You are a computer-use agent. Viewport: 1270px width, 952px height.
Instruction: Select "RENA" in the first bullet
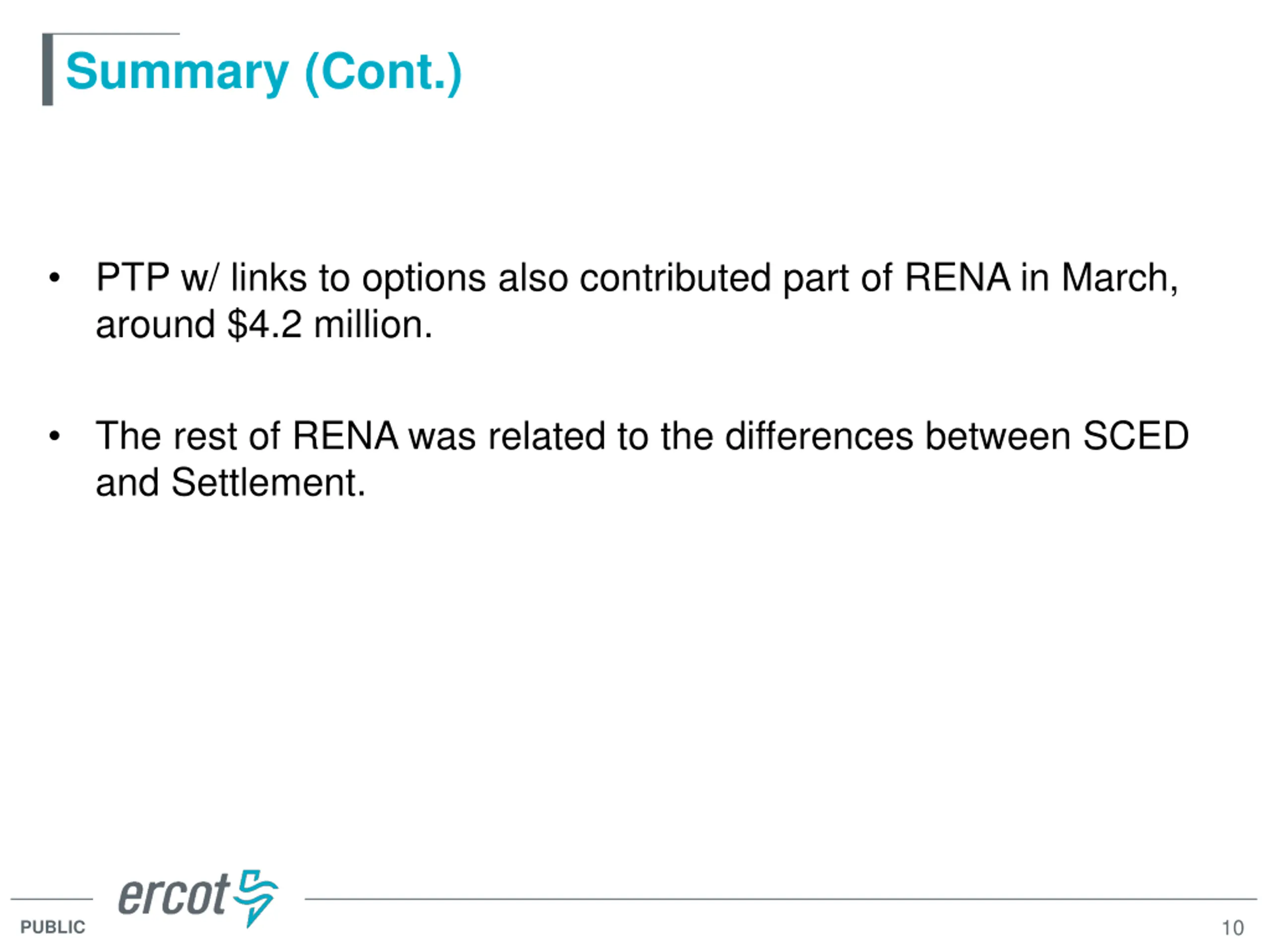pyautogui.click(x=957, y=278)
